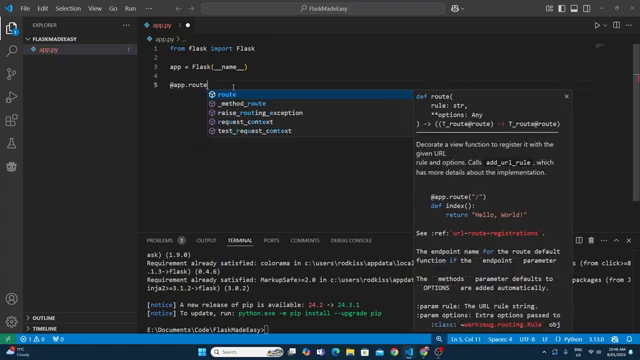Image resolution: width=640 pixels, height=360 pixels.
Task: Open Explorer panel More Actions ellipsis
Action: (126, 25)
